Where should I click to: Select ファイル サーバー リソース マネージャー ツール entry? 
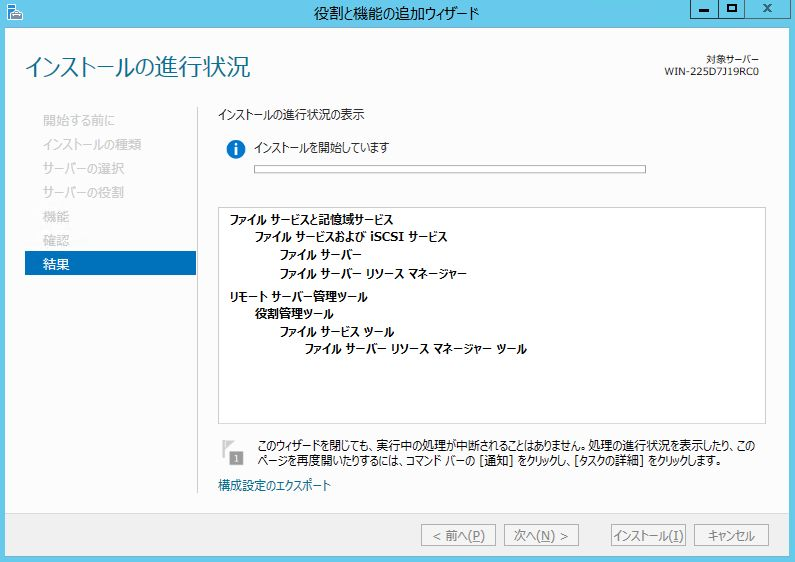tap(415, 349)
